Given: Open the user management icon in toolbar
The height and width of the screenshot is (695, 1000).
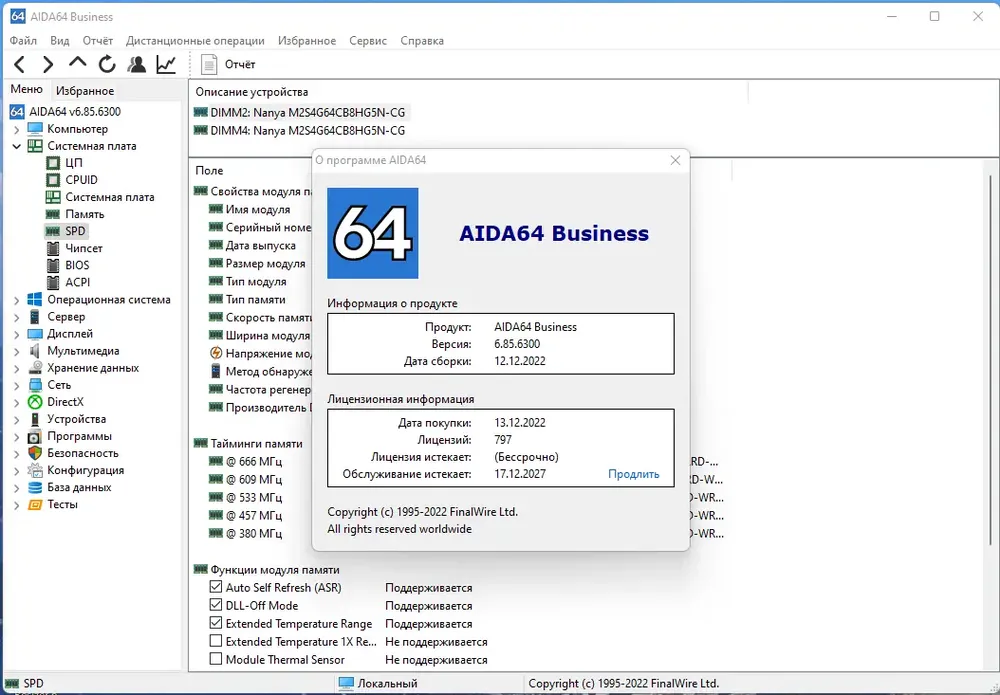Looking at the screenshot, I should pyautogui.click(x=136, y=64).
